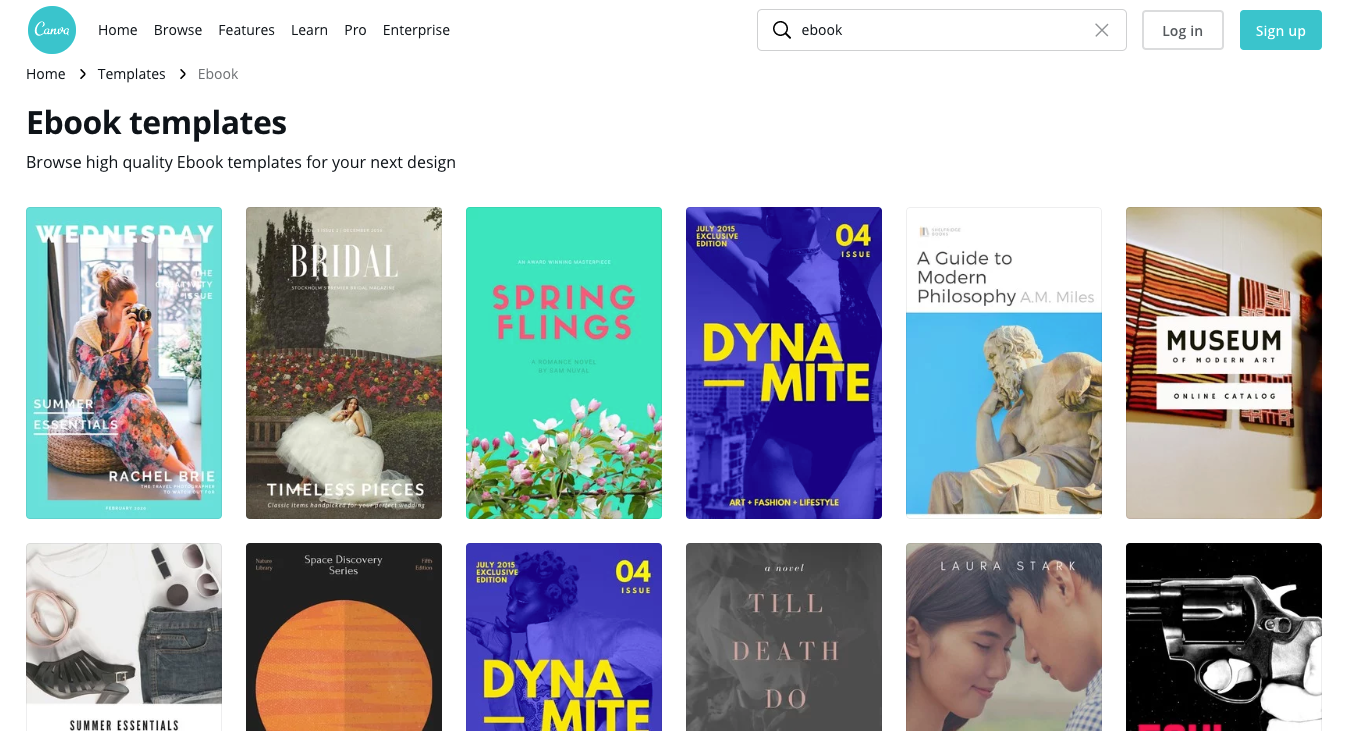Clear the ebook search with the X icon
This screenshot has height=731, width=1345.
pos(1102,30)
